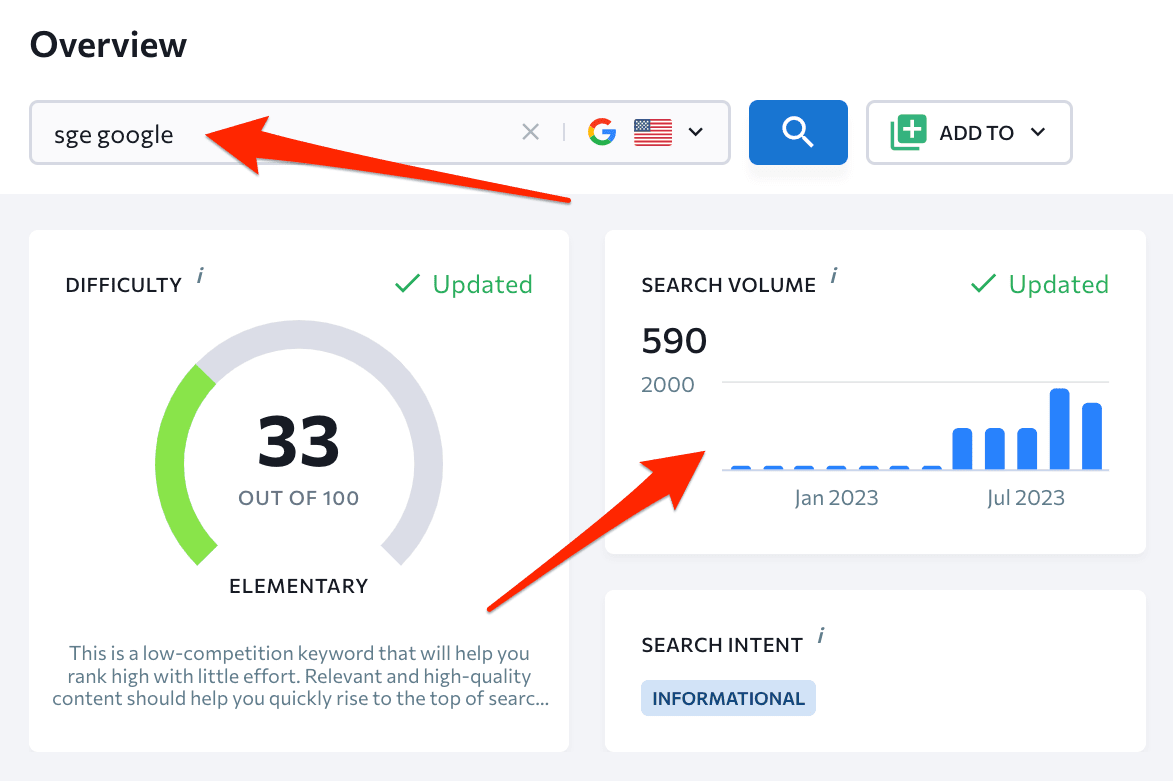Screen dimensions: 1173x781
Task: Click the tallest bar in the search volume chart
Action: 1059,429
